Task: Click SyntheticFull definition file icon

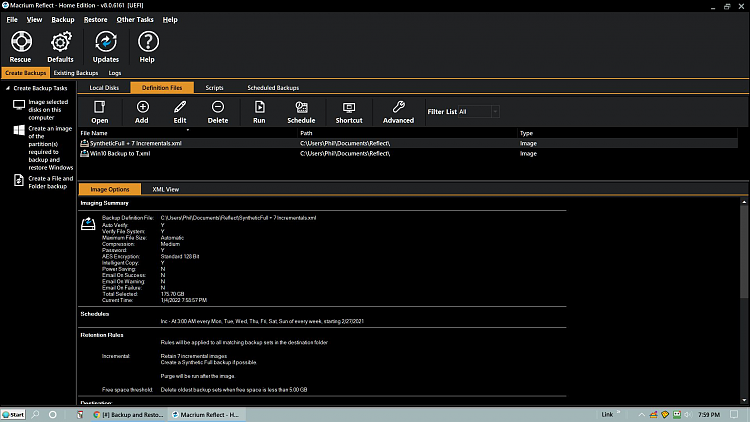Action: pos(84,143)
